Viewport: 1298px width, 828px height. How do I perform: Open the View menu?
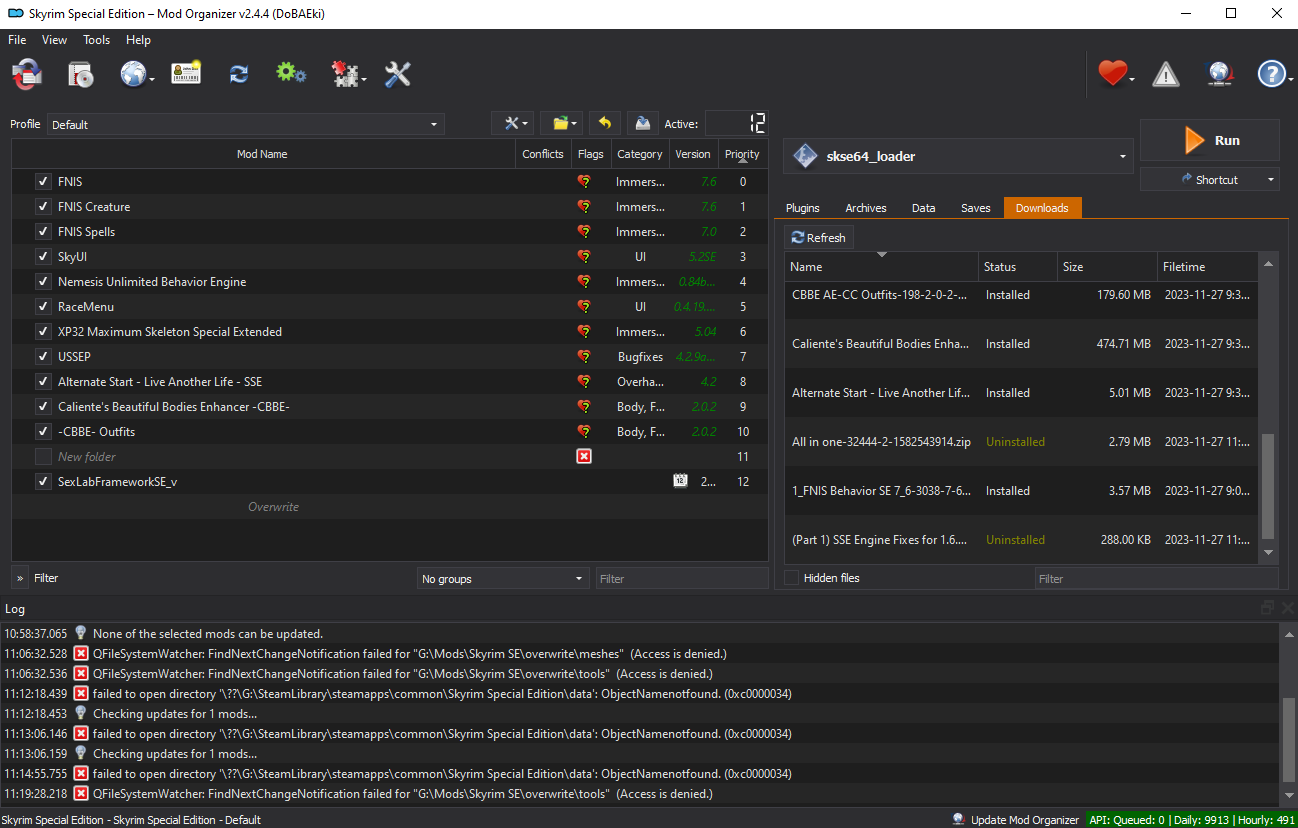(54, 40)
